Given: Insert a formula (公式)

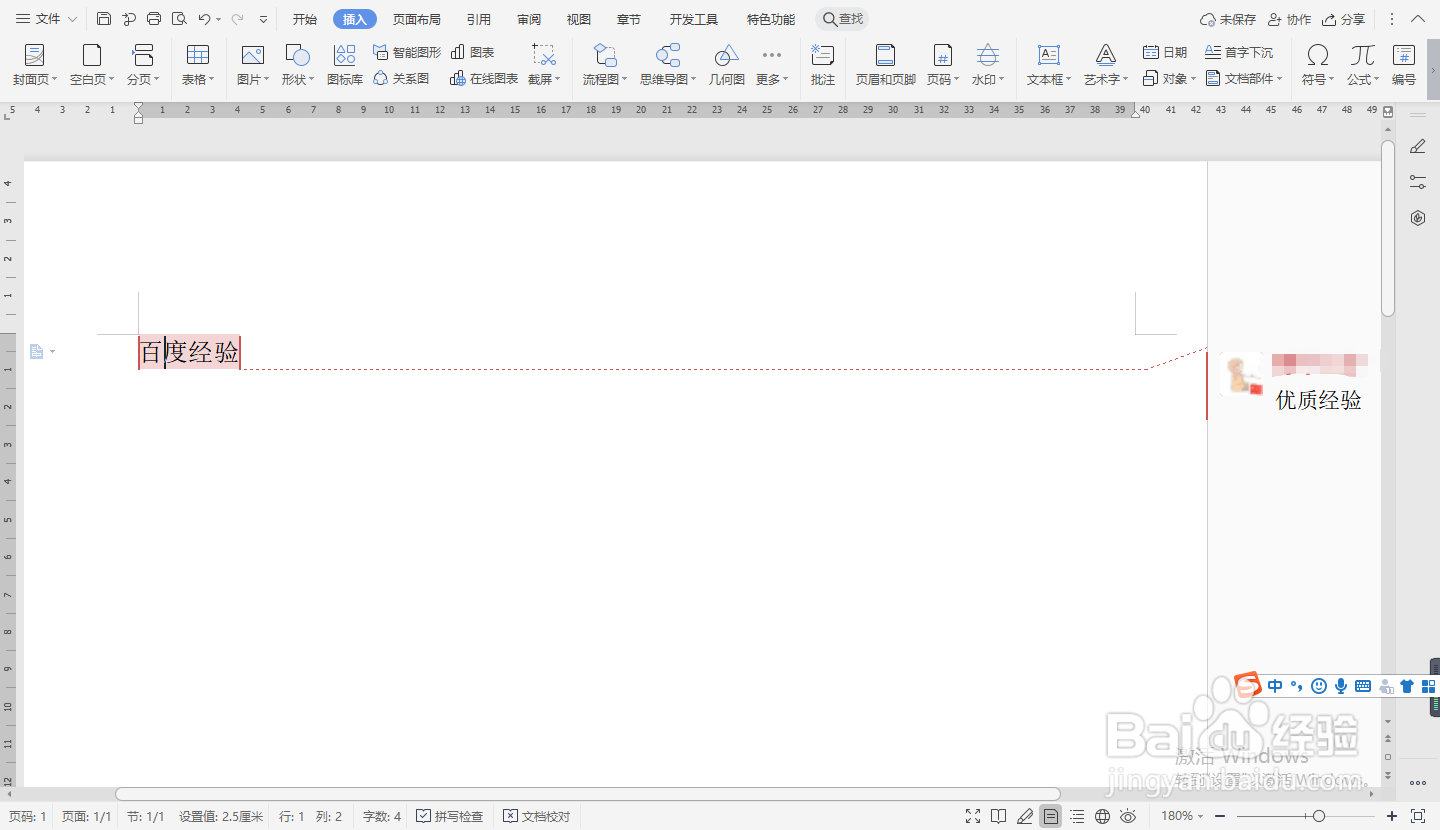Looking at the screenshot, I should [x=1362, y=65].
